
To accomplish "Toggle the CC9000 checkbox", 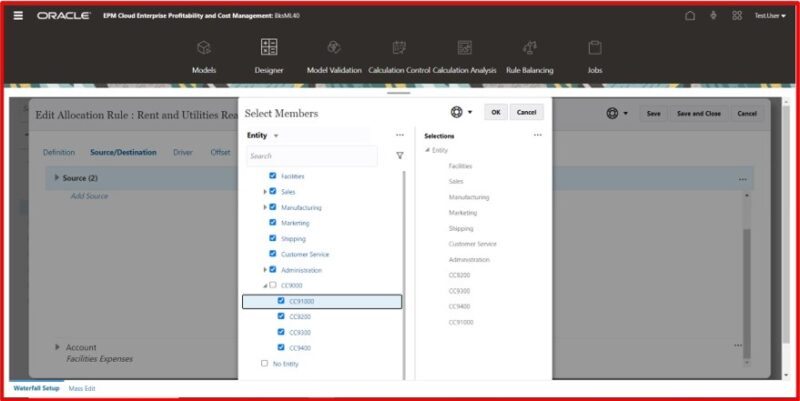I will (x=273, y=285).
